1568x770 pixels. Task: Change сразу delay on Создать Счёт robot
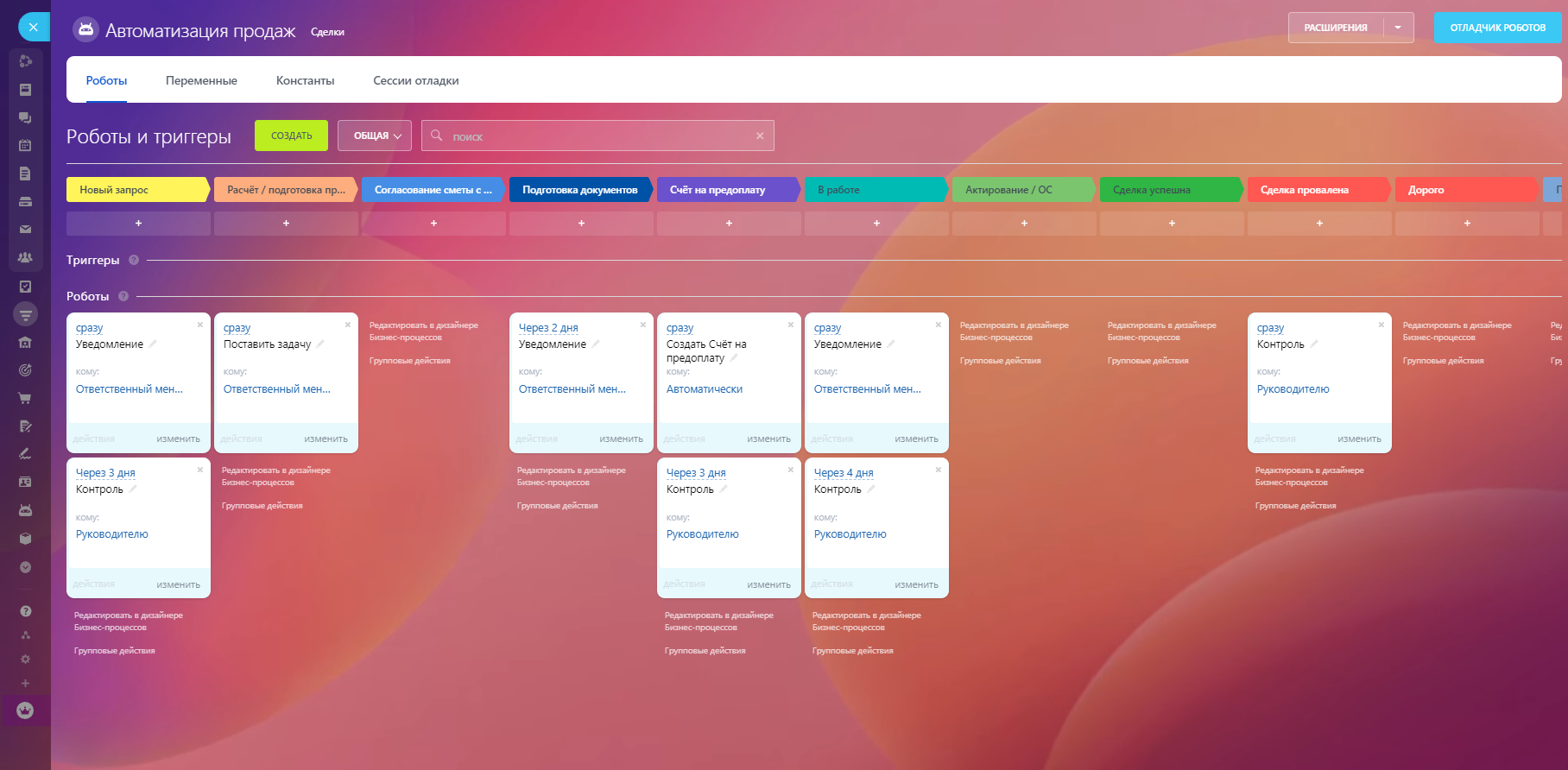pyautogui.click(x=680, y=328)
